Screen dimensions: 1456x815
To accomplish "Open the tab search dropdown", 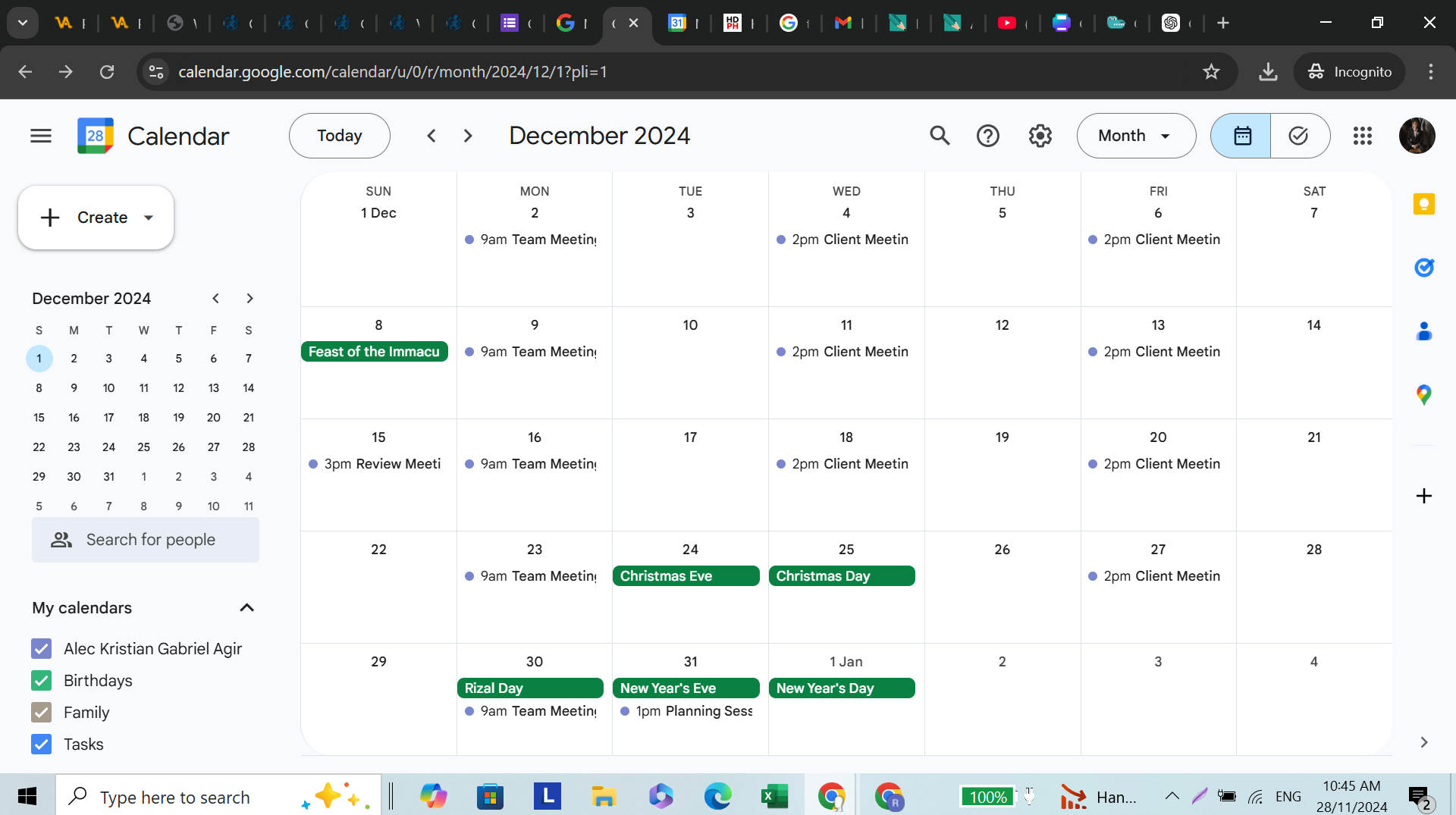I will 23,23.
